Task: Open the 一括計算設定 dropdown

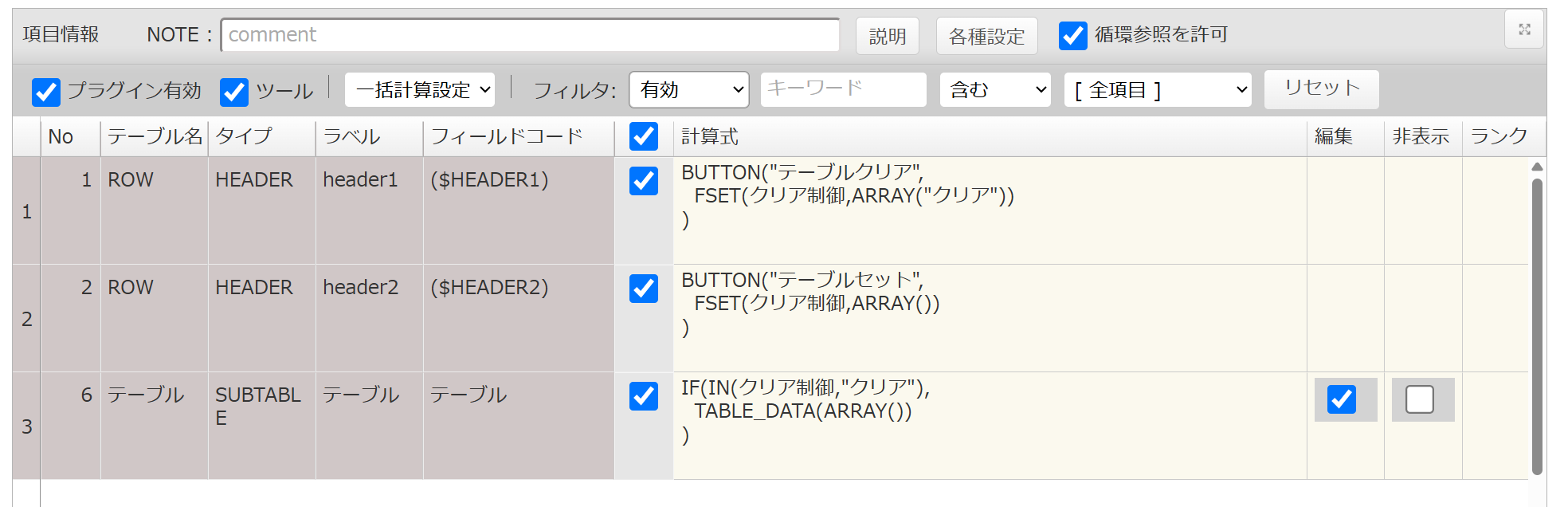Action: [420, 90]
